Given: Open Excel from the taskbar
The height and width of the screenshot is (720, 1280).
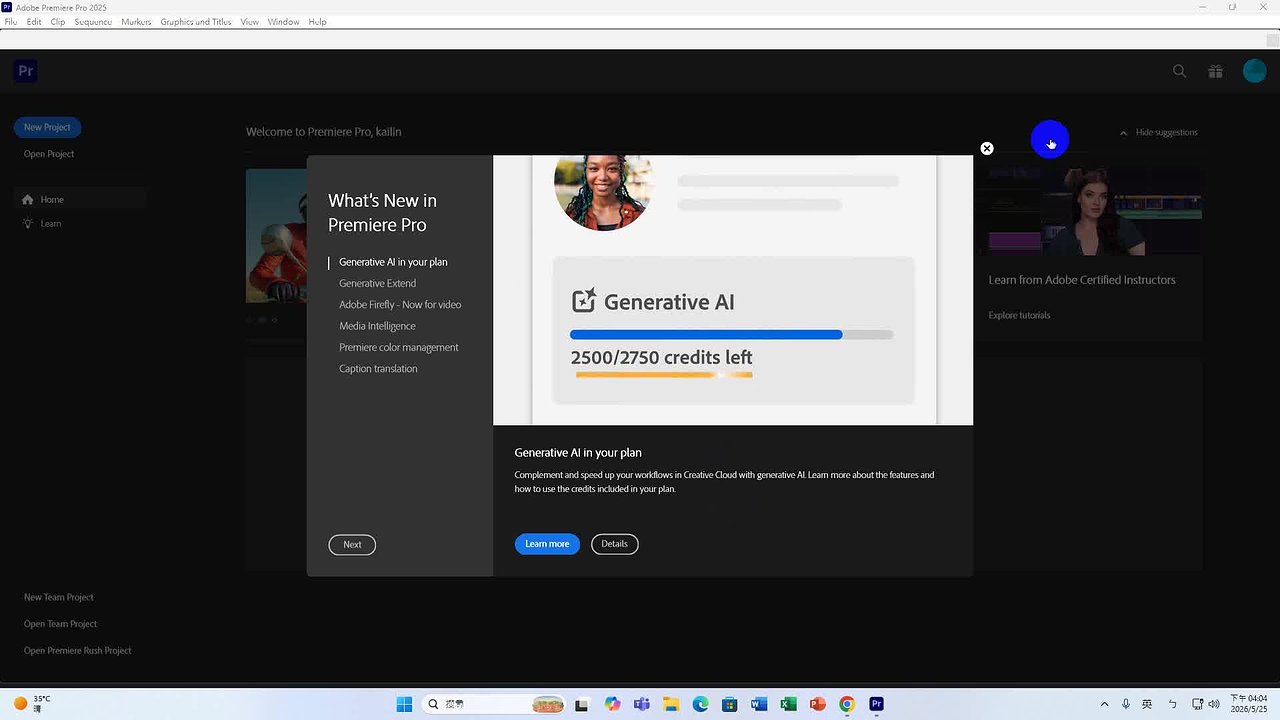Looking at the screenshot, I should (x=788, y=704).
